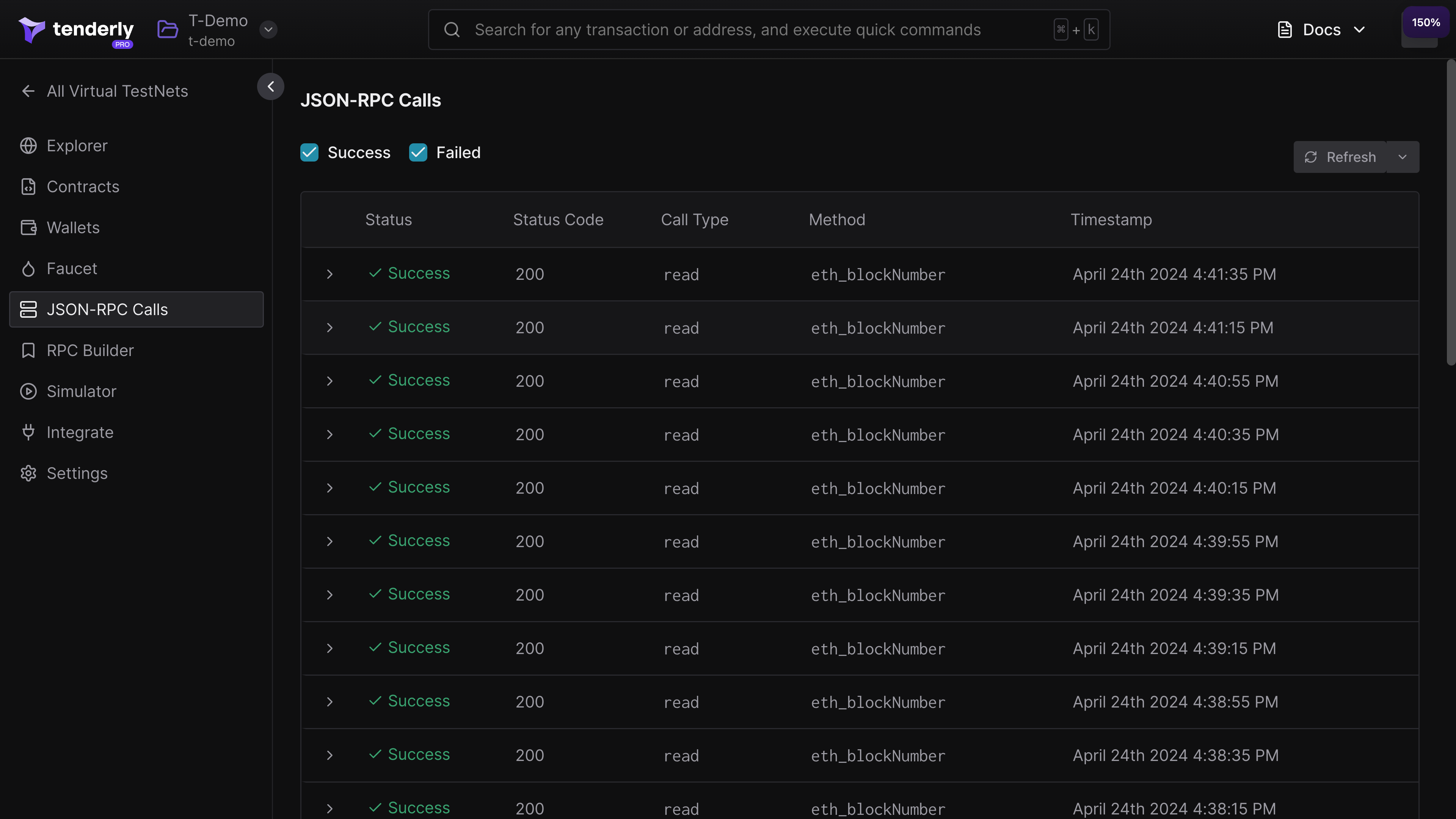Image resolution: width=1456 pixels, height=819 pixels.
Task: Click the Explorer globe icon
Action: click(28, 146)
